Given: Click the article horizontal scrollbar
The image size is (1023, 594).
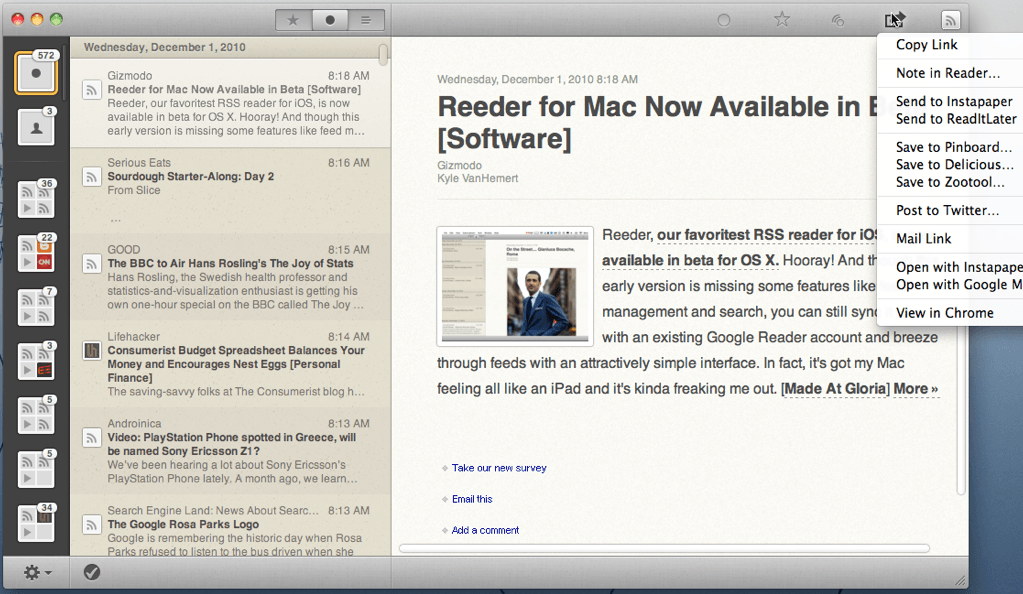Looking at the screenshot, I should 664,548.
